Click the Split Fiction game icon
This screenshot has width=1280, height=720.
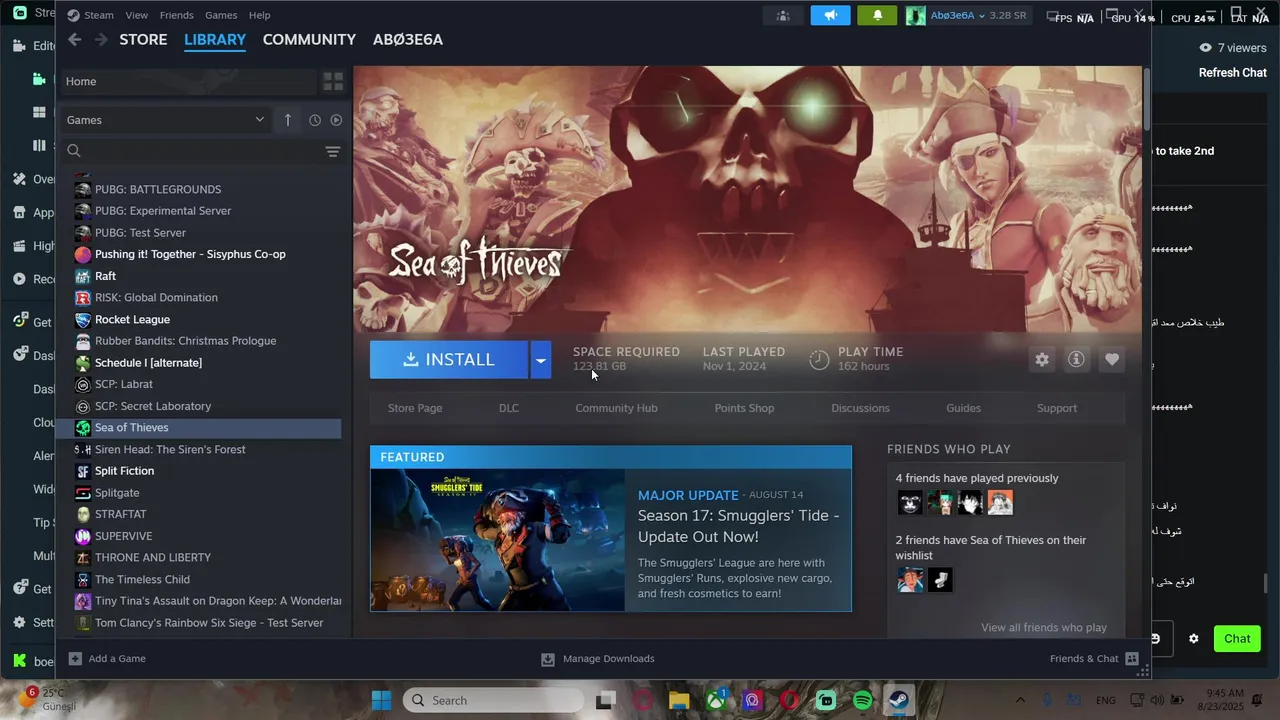click(83, 471)
